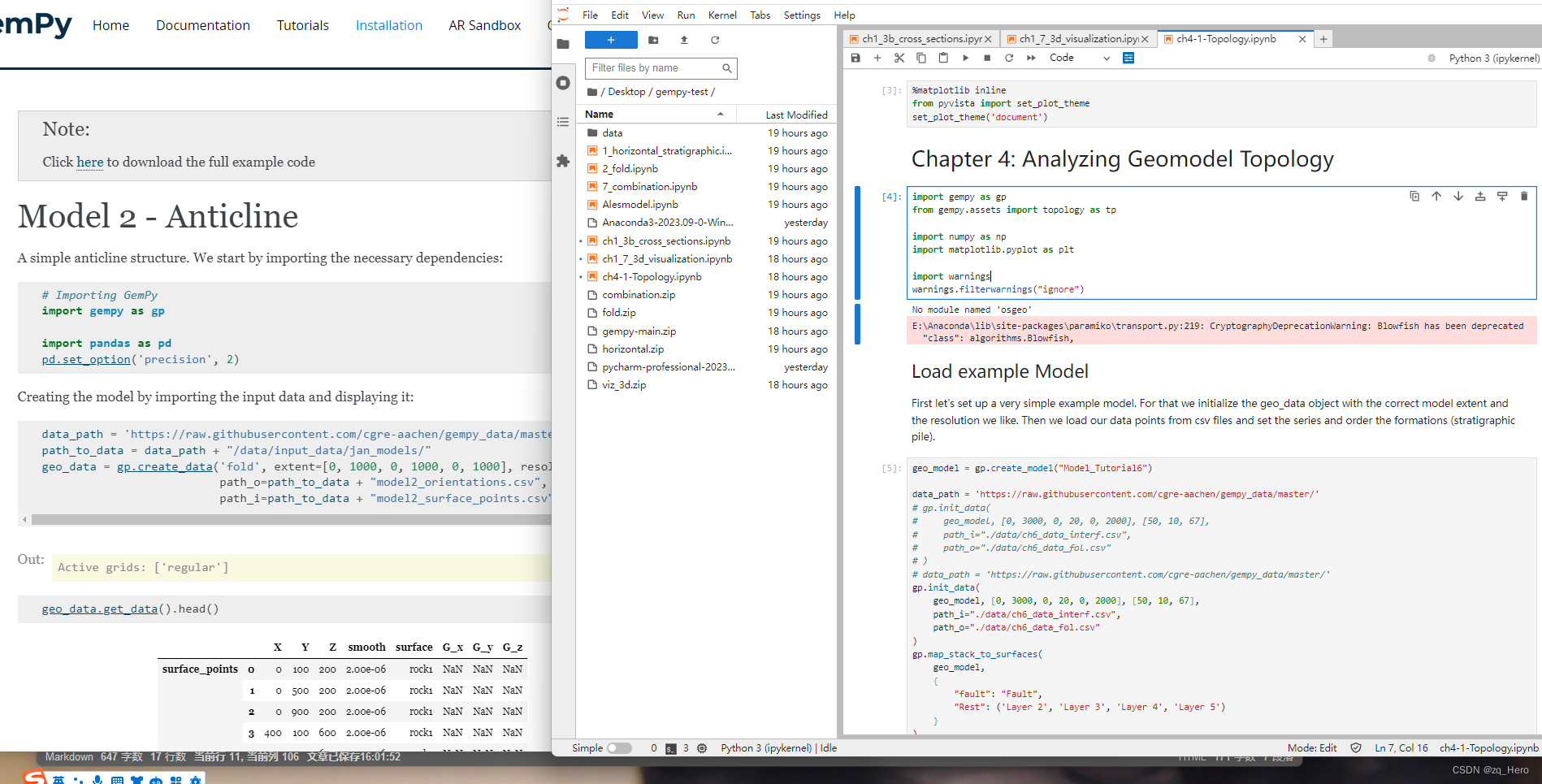Restart kernel and run all cells

pyautogui.click(x=1031, y=58)
